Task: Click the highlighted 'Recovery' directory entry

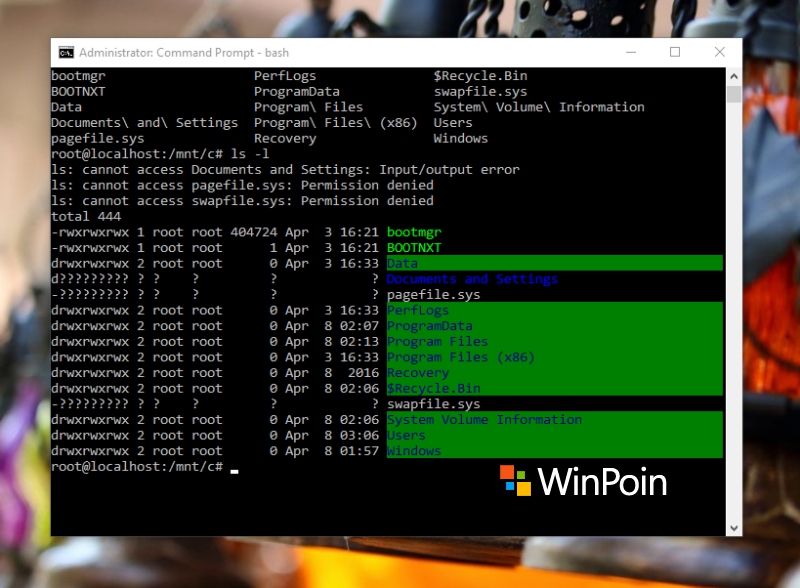Action: [x=418, y=373]
